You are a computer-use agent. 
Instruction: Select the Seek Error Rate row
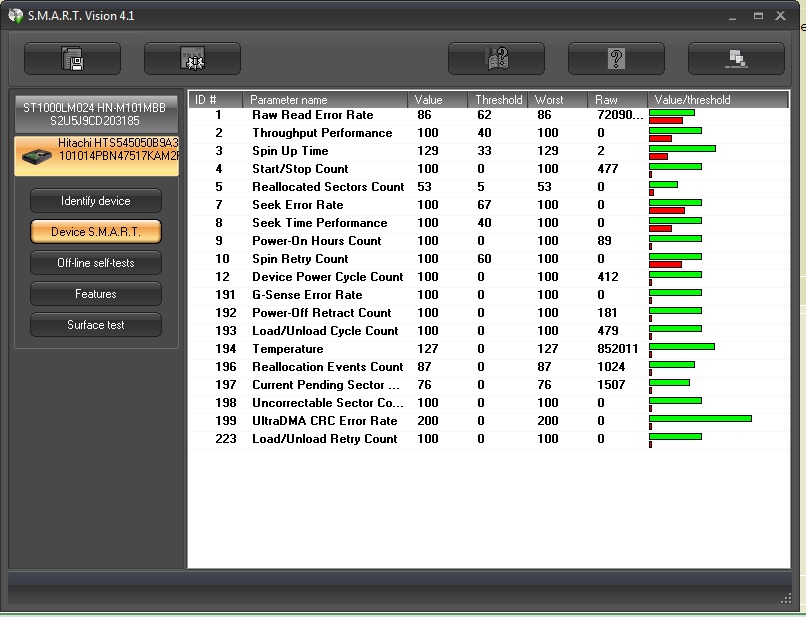(489, 205)
